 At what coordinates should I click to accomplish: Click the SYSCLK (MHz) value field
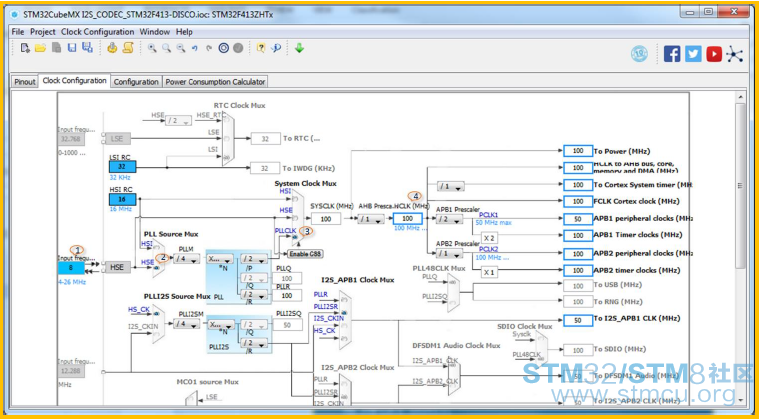pos(326,219)
